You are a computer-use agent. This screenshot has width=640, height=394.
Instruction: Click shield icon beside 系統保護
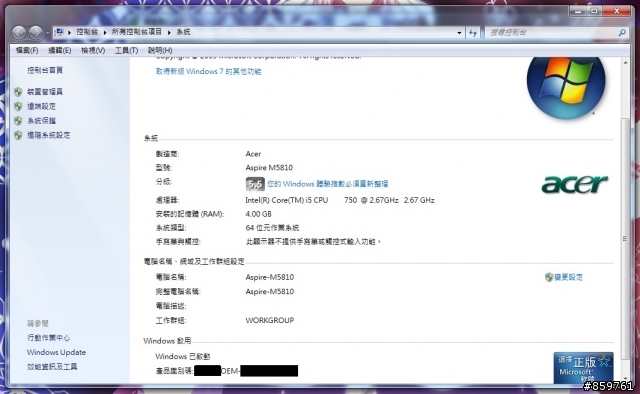18,120
